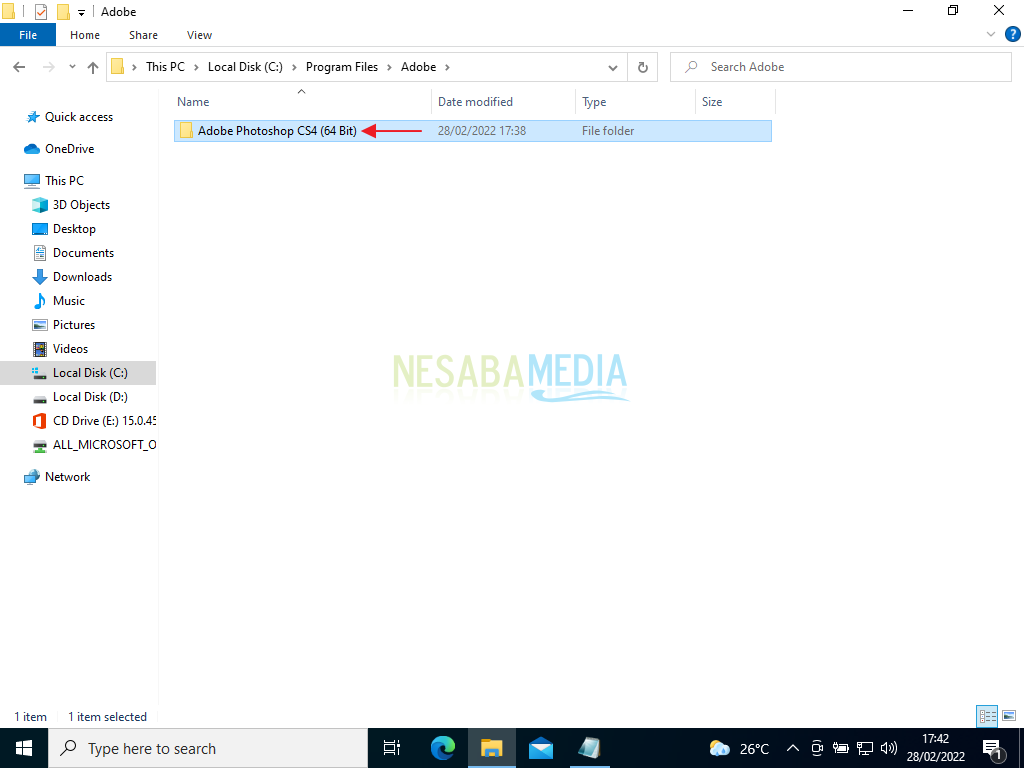Click the New Folder icon on Quick Access Toolbar

click(x=63, y=11)
